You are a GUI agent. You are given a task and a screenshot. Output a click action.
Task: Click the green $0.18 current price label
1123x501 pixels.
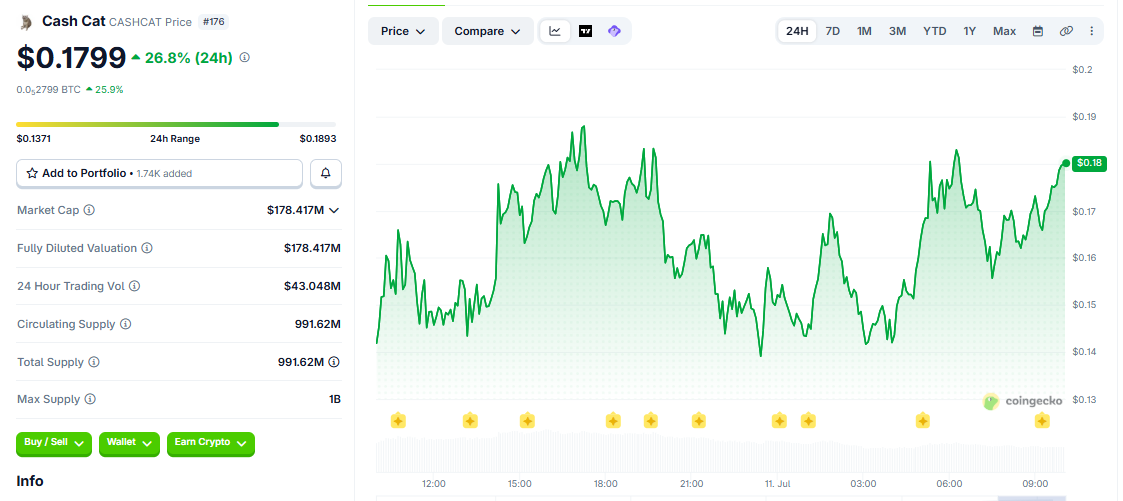(1089, 164)
